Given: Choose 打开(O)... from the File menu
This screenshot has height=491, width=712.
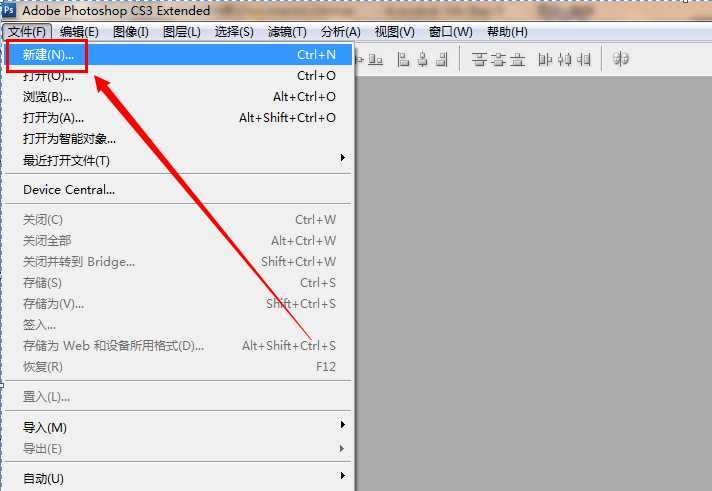Looking at the screenshot, I should (x=179, y=75).
